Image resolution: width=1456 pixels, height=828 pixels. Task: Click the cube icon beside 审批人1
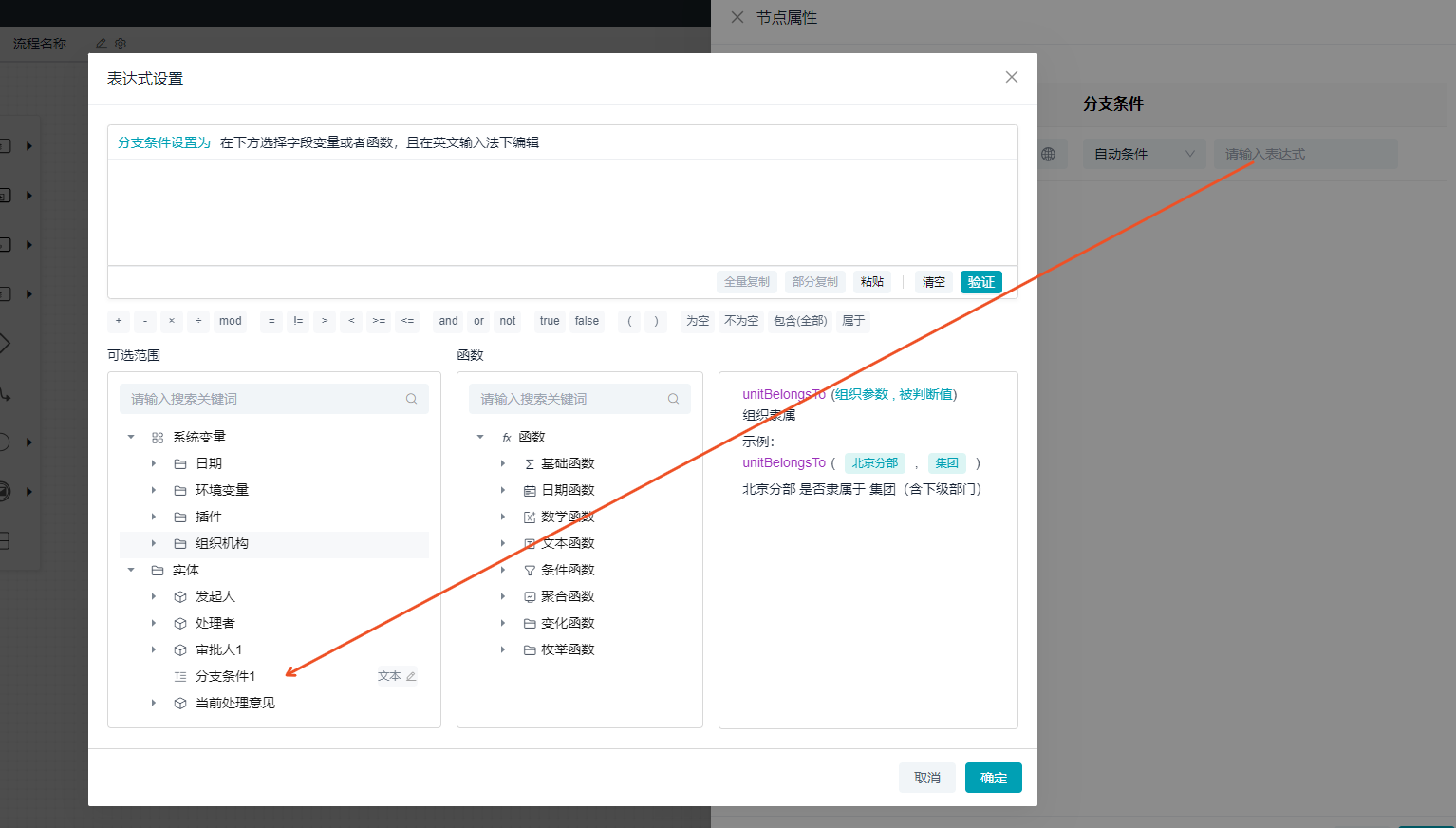(x=180, y=650)
